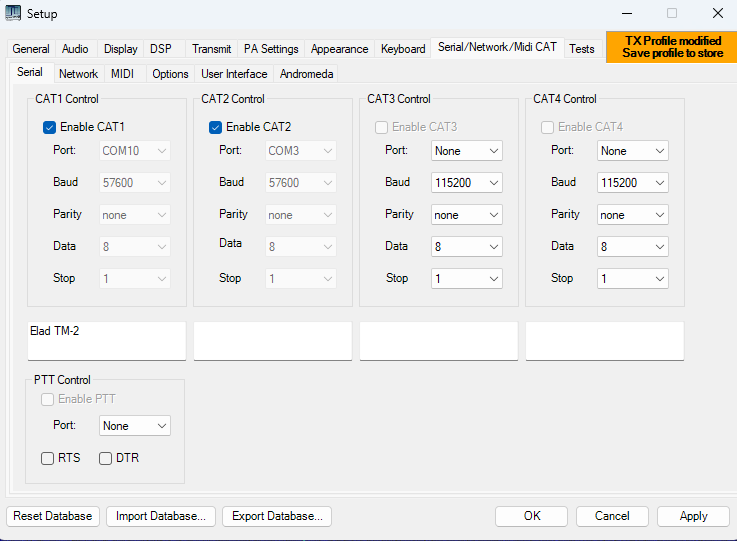Image resolution: width=737 pixels, height=541 pixels.
Task: Open the Network sub-tab
Action: coord(78,74)
